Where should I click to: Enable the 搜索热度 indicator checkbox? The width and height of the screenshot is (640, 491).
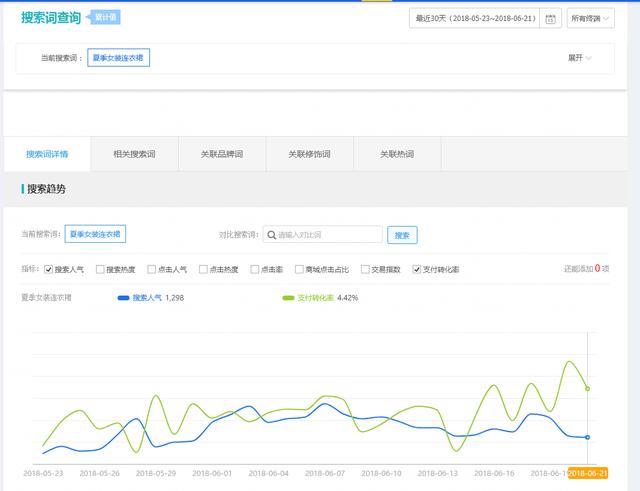pyautogui.click(x=100, y=269)
